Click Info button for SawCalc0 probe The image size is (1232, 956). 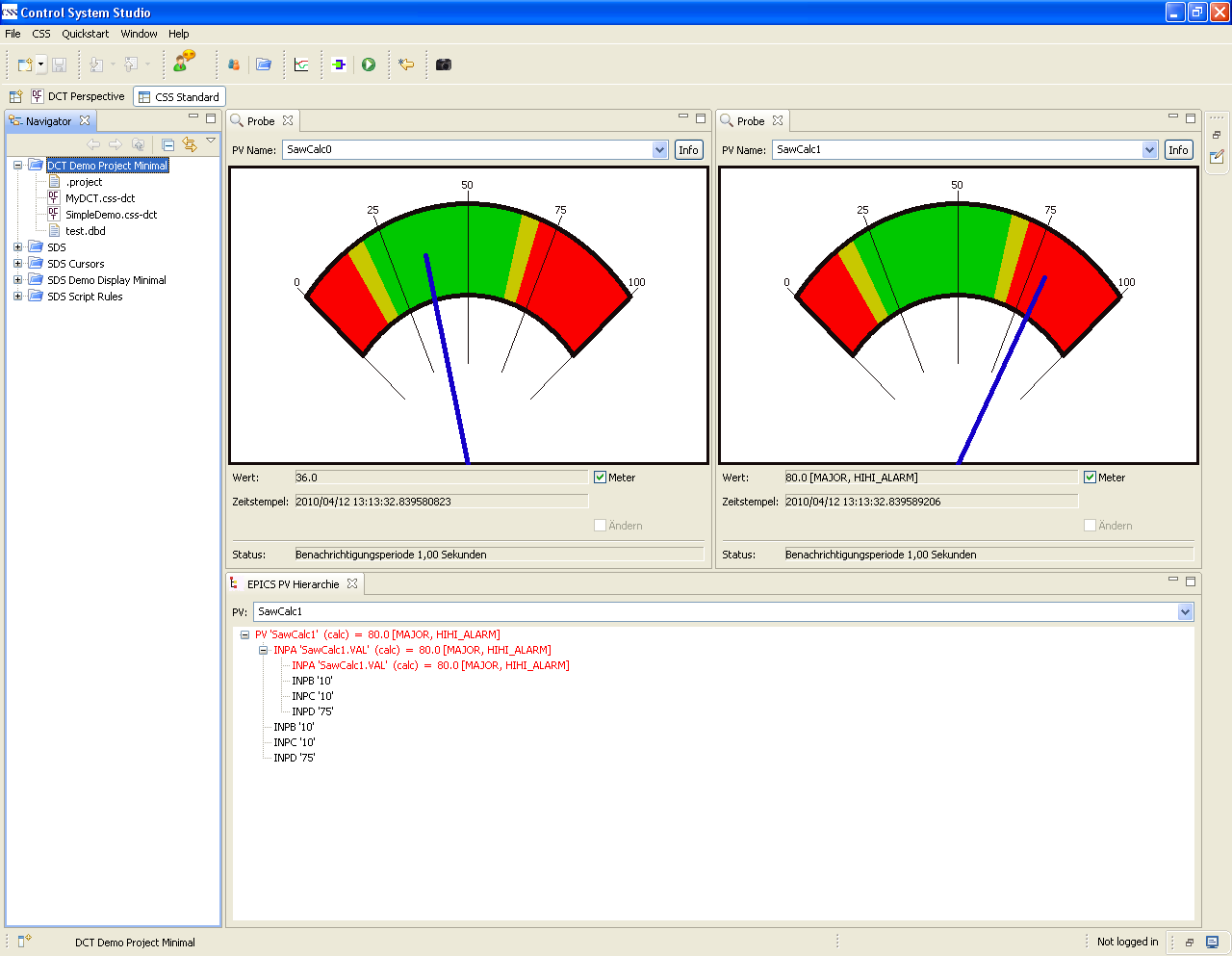point(688,150)
